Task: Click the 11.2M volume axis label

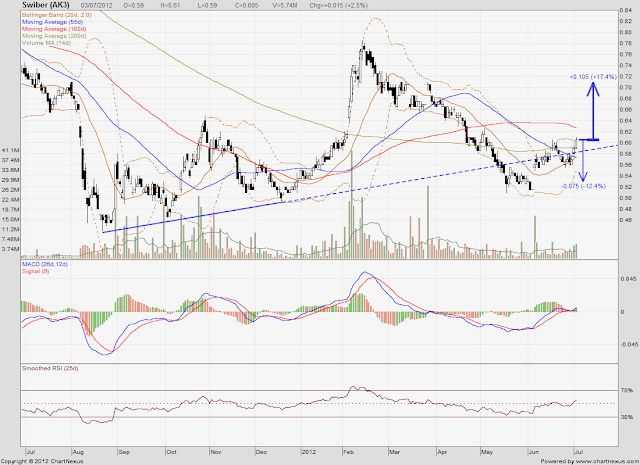Action: [x=10, y=229]
